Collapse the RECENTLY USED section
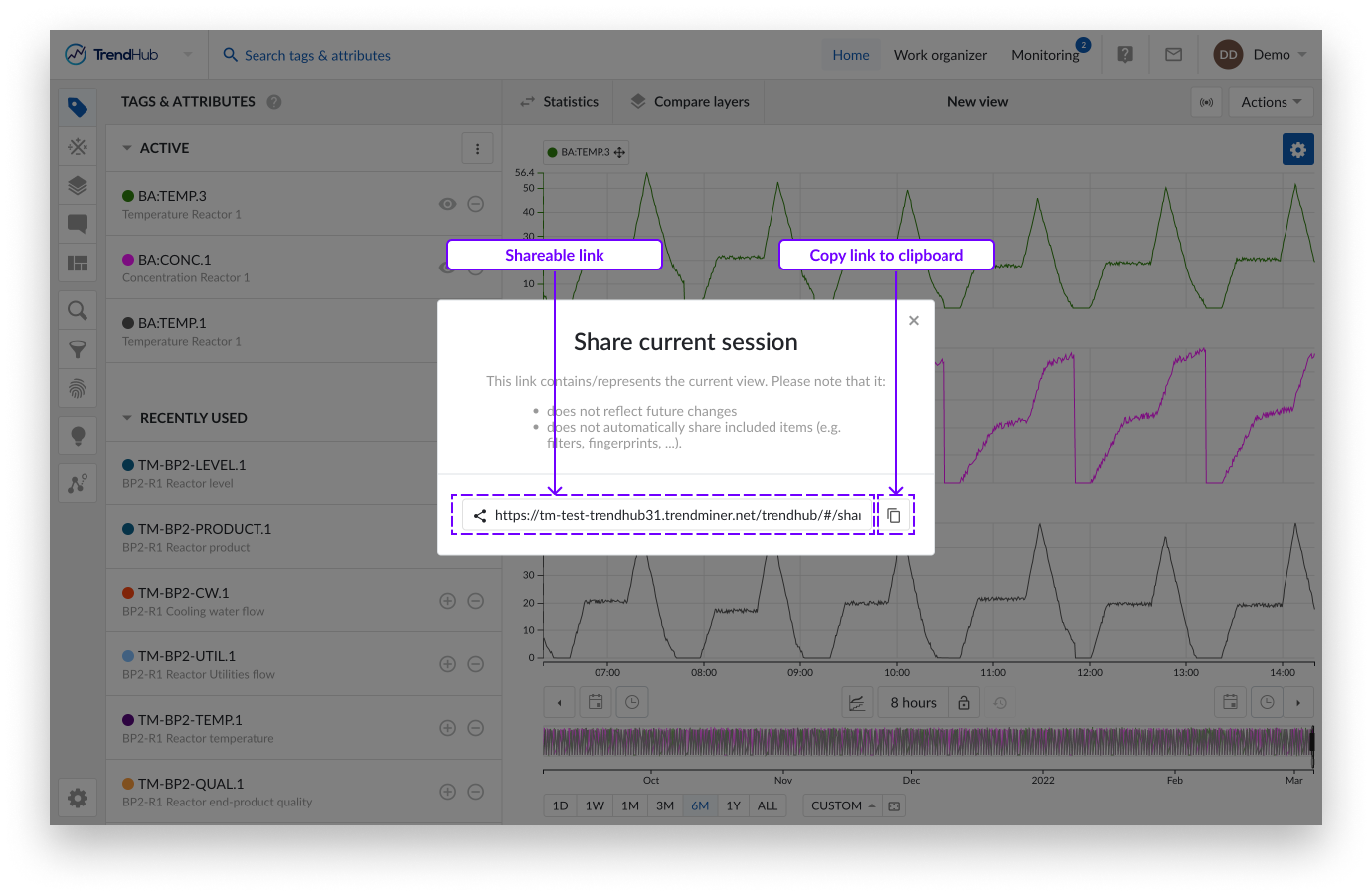This screenshot has height=895, width=1372. tap(127, 418)
